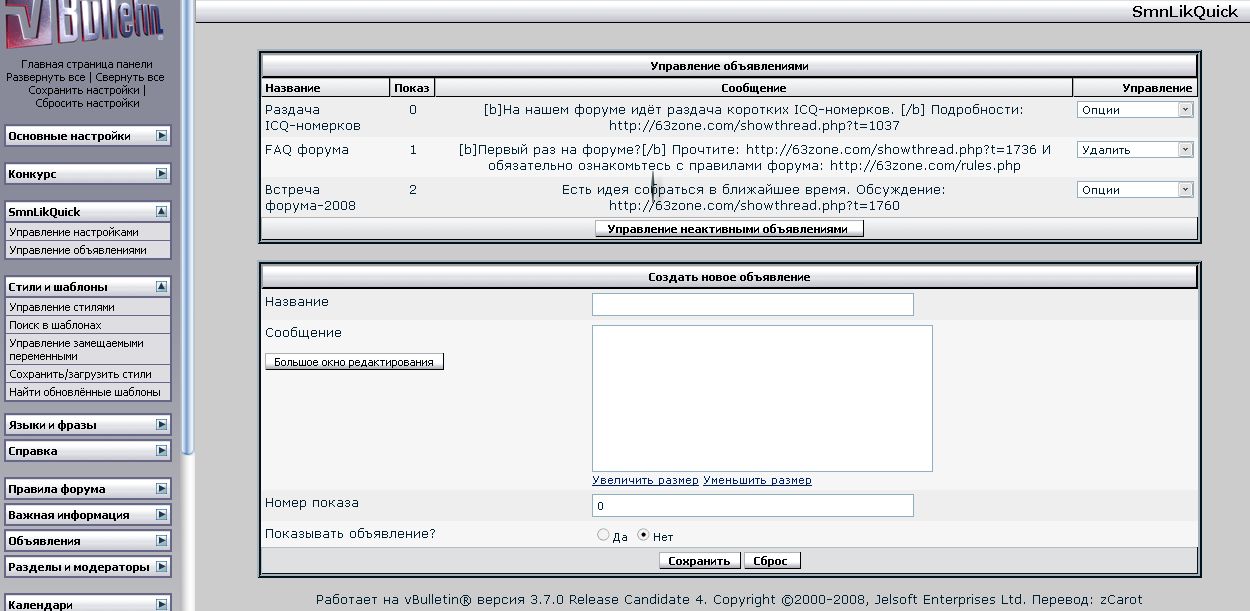Click the Сброс button
Image resolution: width=1250 pixels, height=611 pixels.
coord(772,561)
